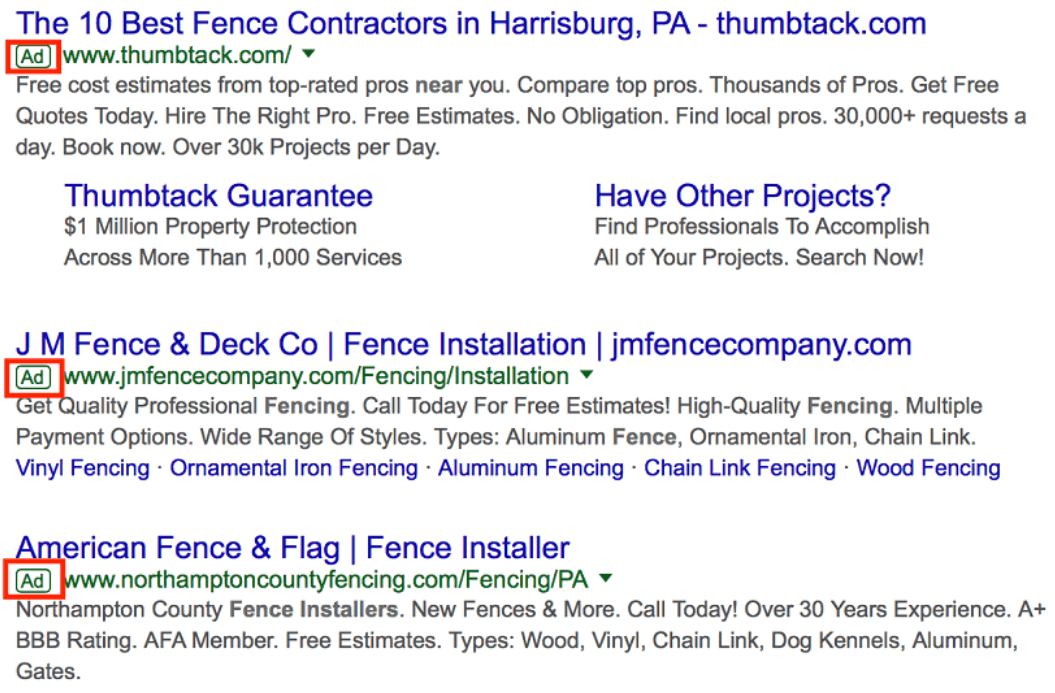
Task: Click the Wood Fencing link
Action: (928, 468)
